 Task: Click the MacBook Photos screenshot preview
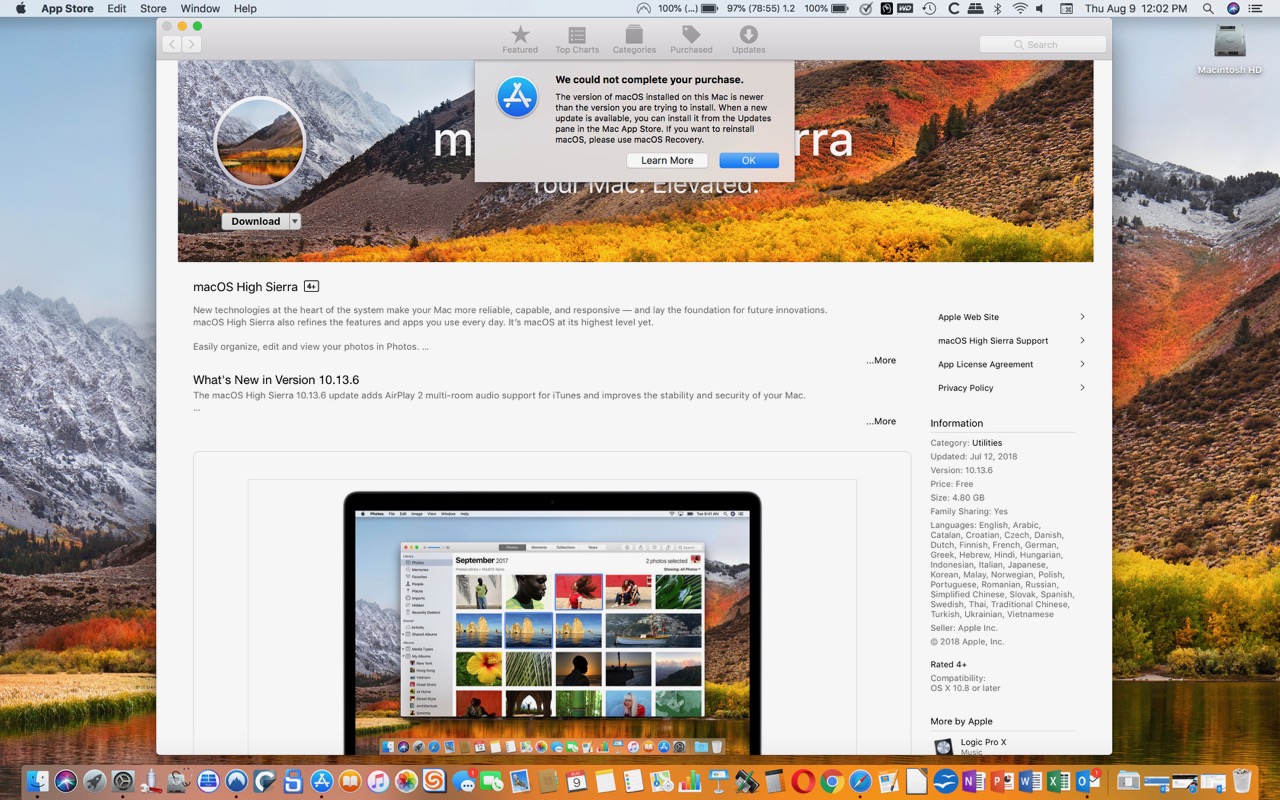[x=552, y=617]
